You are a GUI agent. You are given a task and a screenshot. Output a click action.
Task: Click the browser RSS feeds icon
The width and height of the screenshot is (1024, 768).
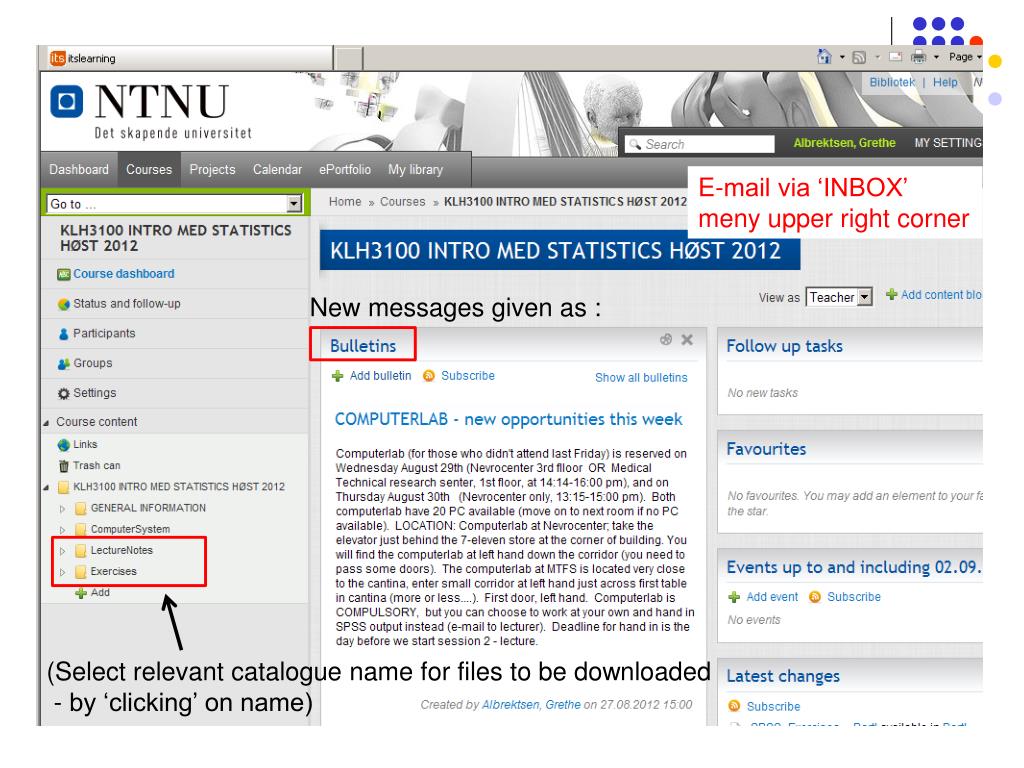(859, 57)
